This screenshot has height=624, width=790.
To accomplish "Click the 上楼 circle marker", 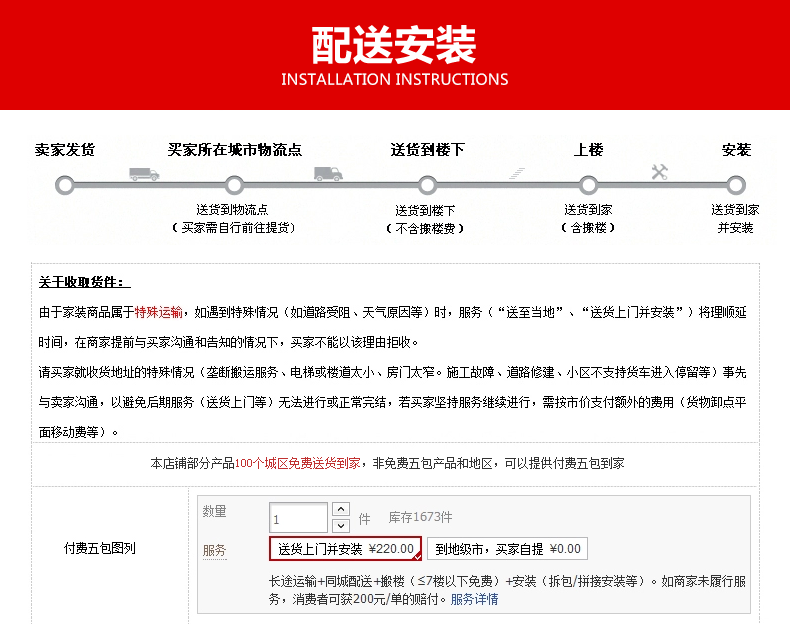I will (588, 185).
